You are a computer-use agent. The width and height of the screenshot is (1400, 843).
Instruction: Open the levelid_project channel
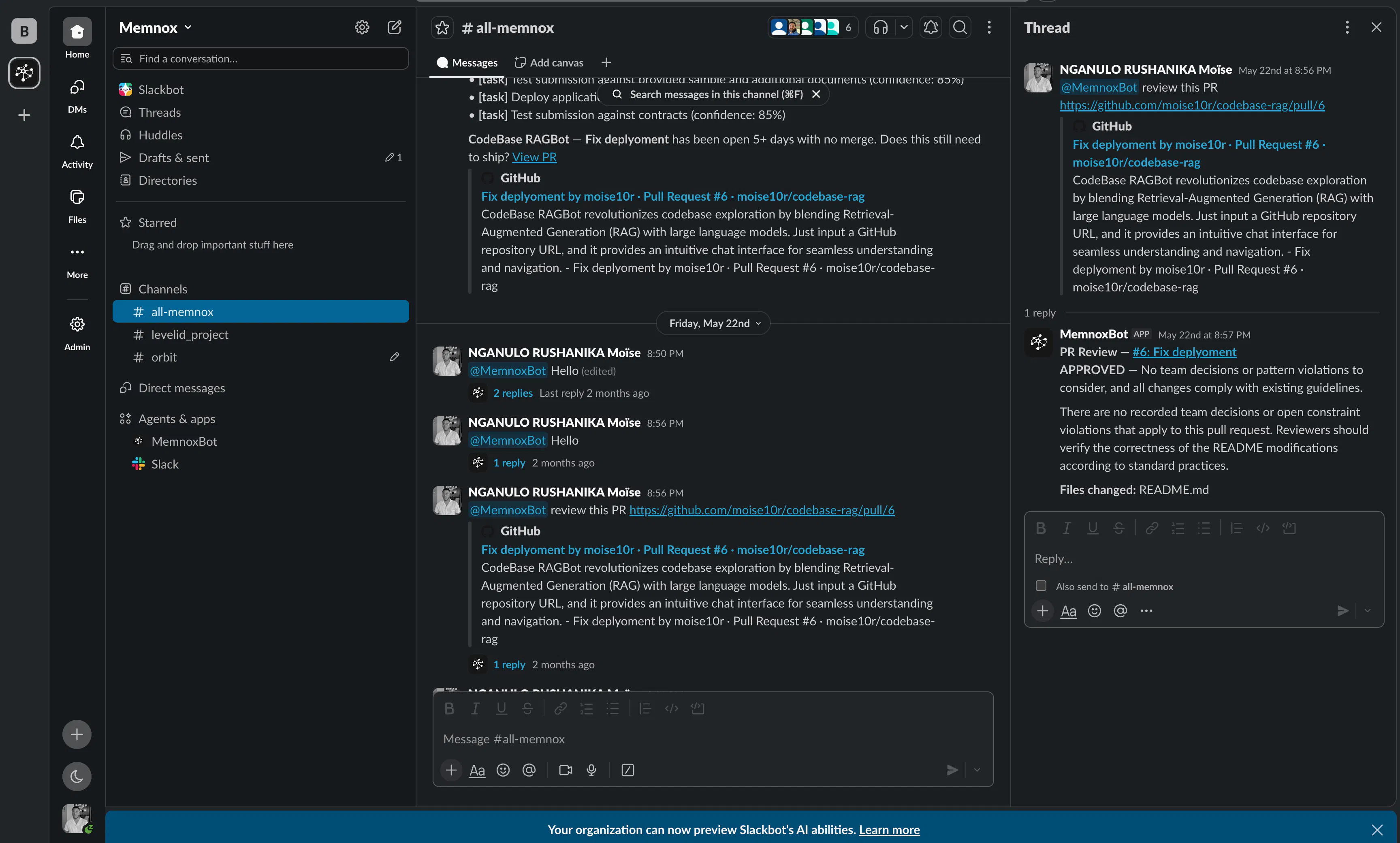[x=260, y=335]
